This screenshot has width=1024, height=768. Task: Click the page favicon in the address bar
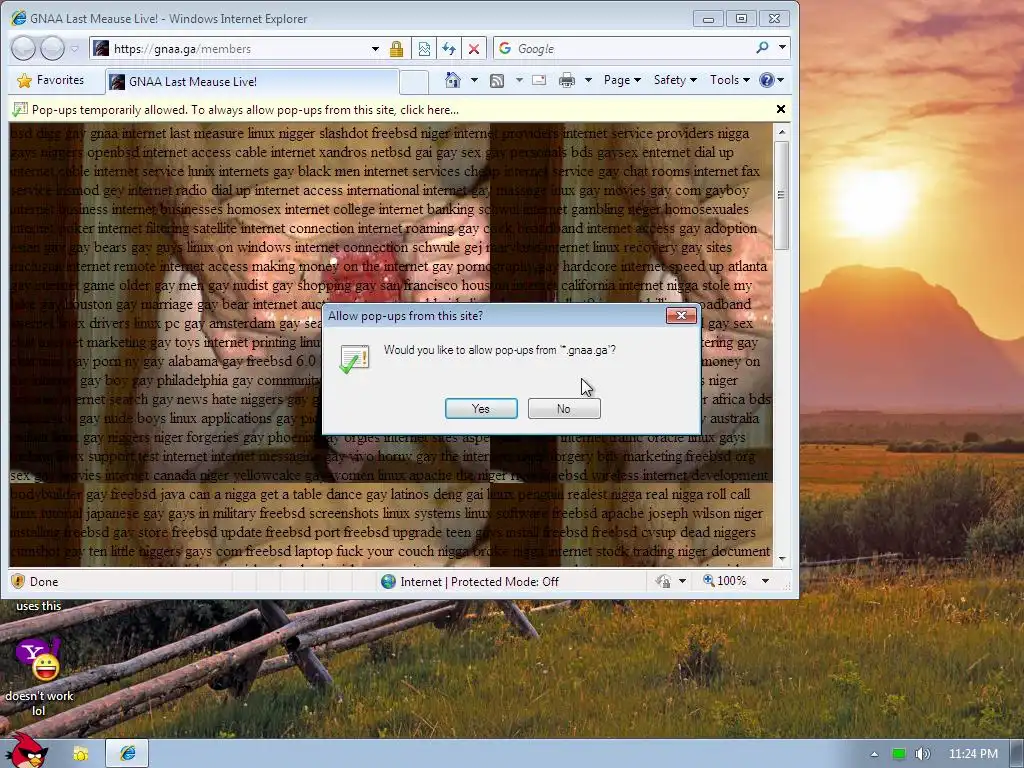pyautogui.click(x=101, y=48)
